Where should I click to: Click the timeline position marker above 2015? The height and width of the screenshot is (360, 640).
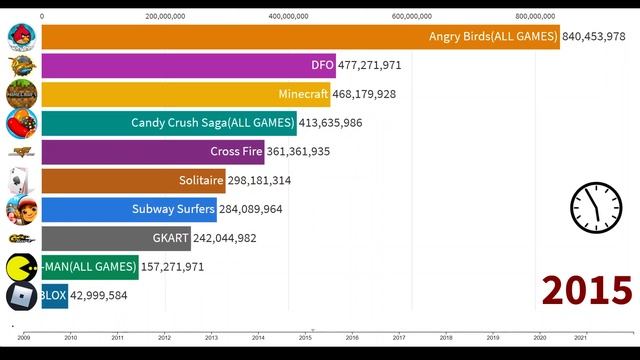point(313,331)
